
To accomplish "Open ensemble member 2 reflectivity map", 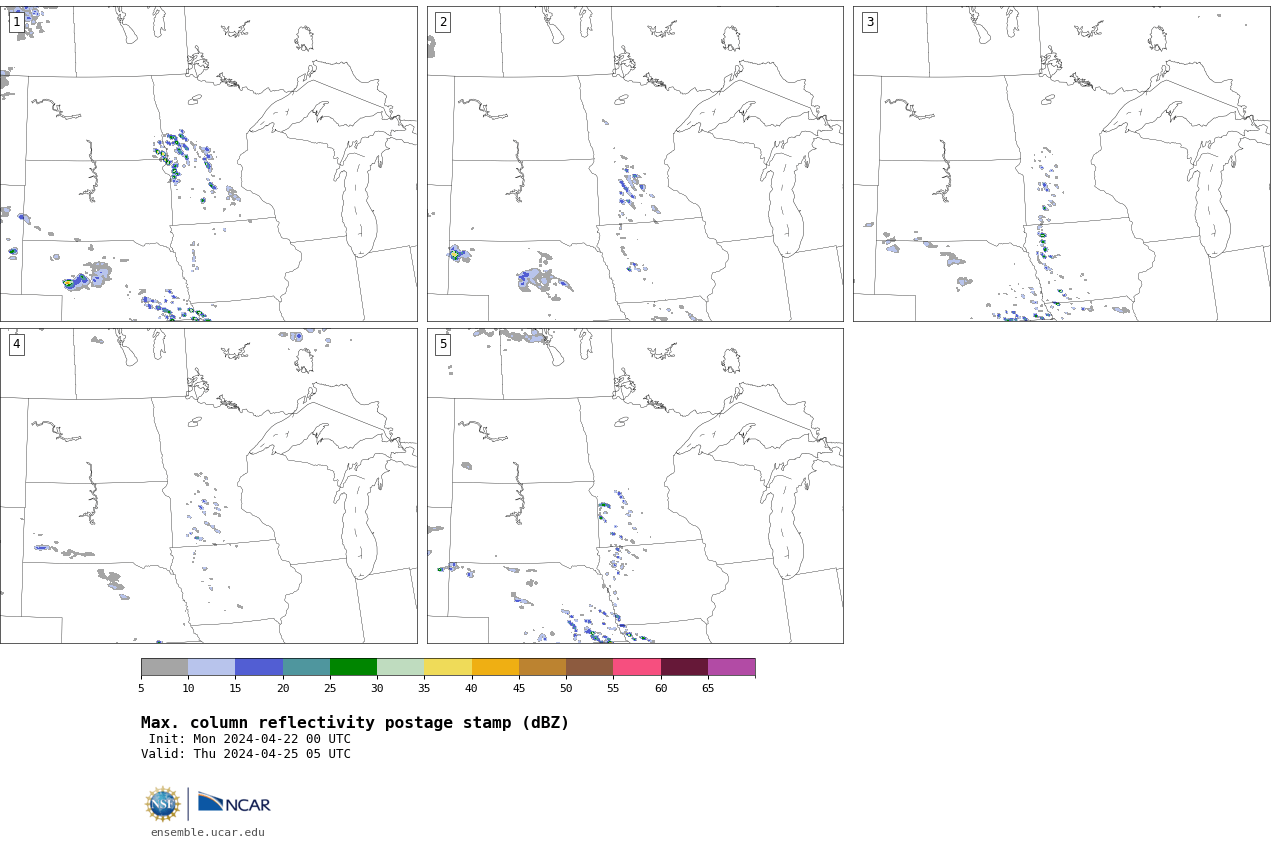I will (635, 164).
